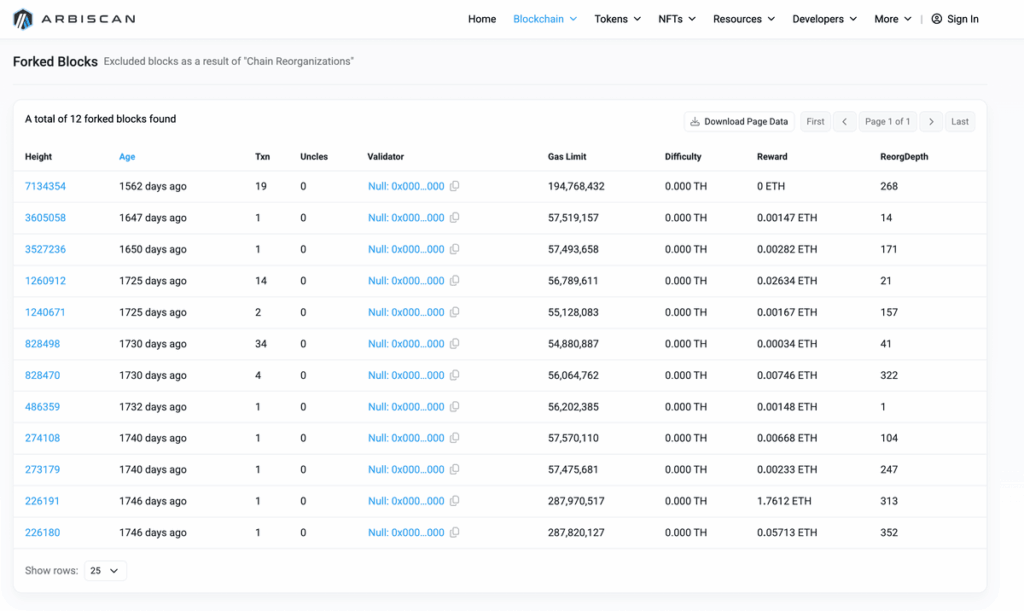Copy validator address for block 3605058
This screenshot has height=611, width=1024.
coord(455,217)
